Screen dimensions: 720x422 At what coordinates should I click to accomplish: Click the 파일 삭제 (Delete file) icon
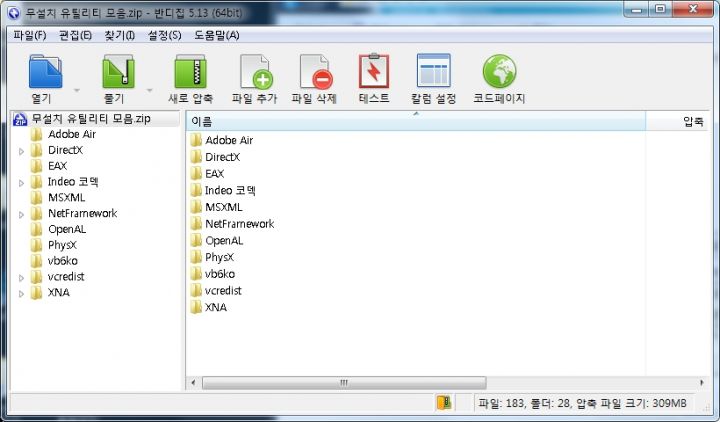click(314, 73)
